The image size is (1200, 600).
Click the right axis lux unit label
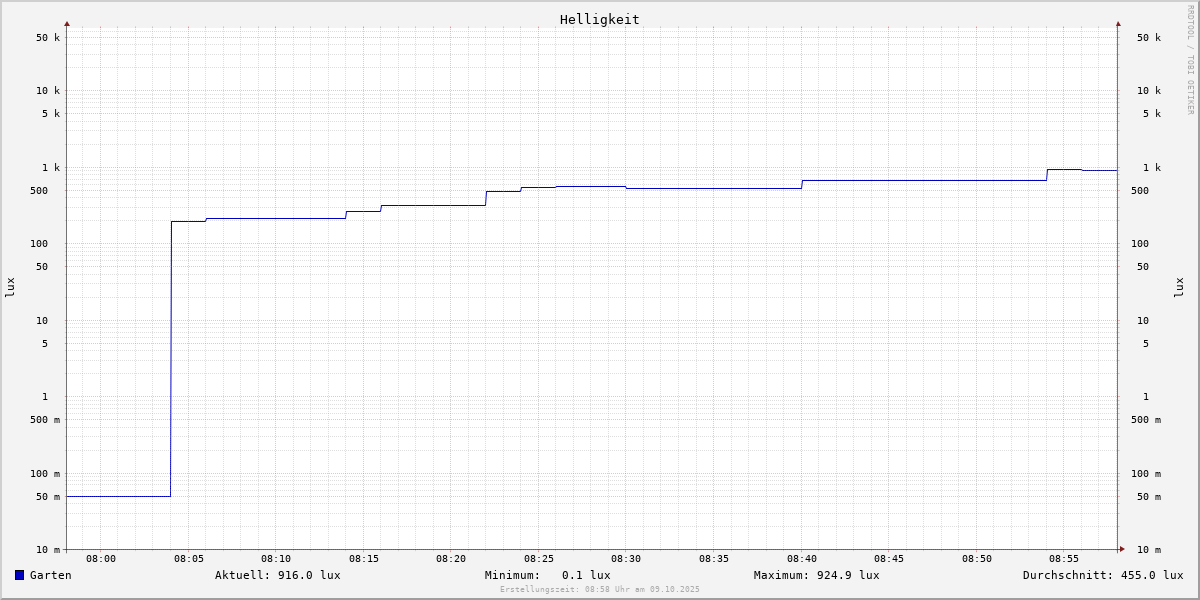pyautogui.click(x=1179, y=287)
